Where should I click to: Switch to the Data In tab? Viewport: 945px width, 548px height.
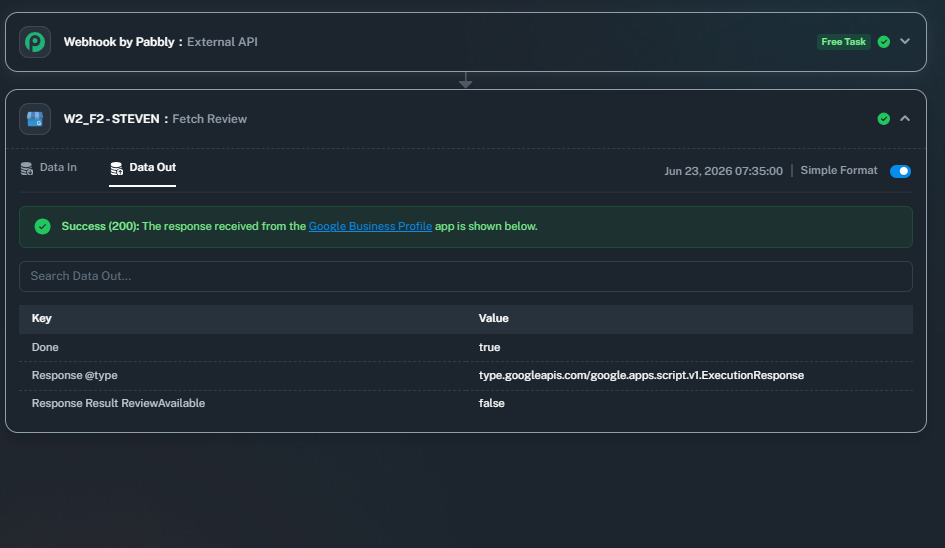click(49, 168)
